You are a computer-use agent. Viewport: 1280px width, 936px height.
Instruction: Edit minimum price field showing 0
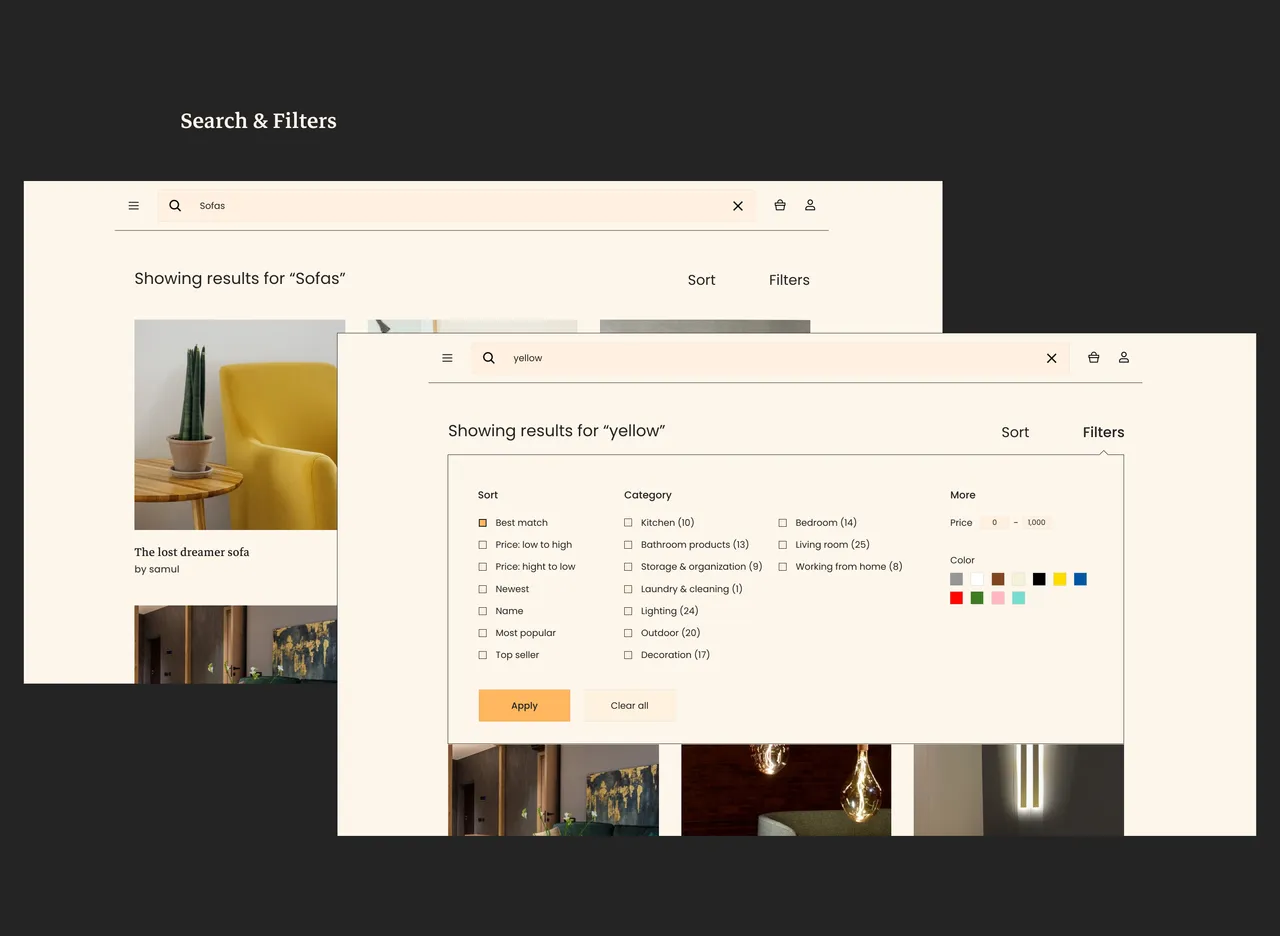[994, 522]
